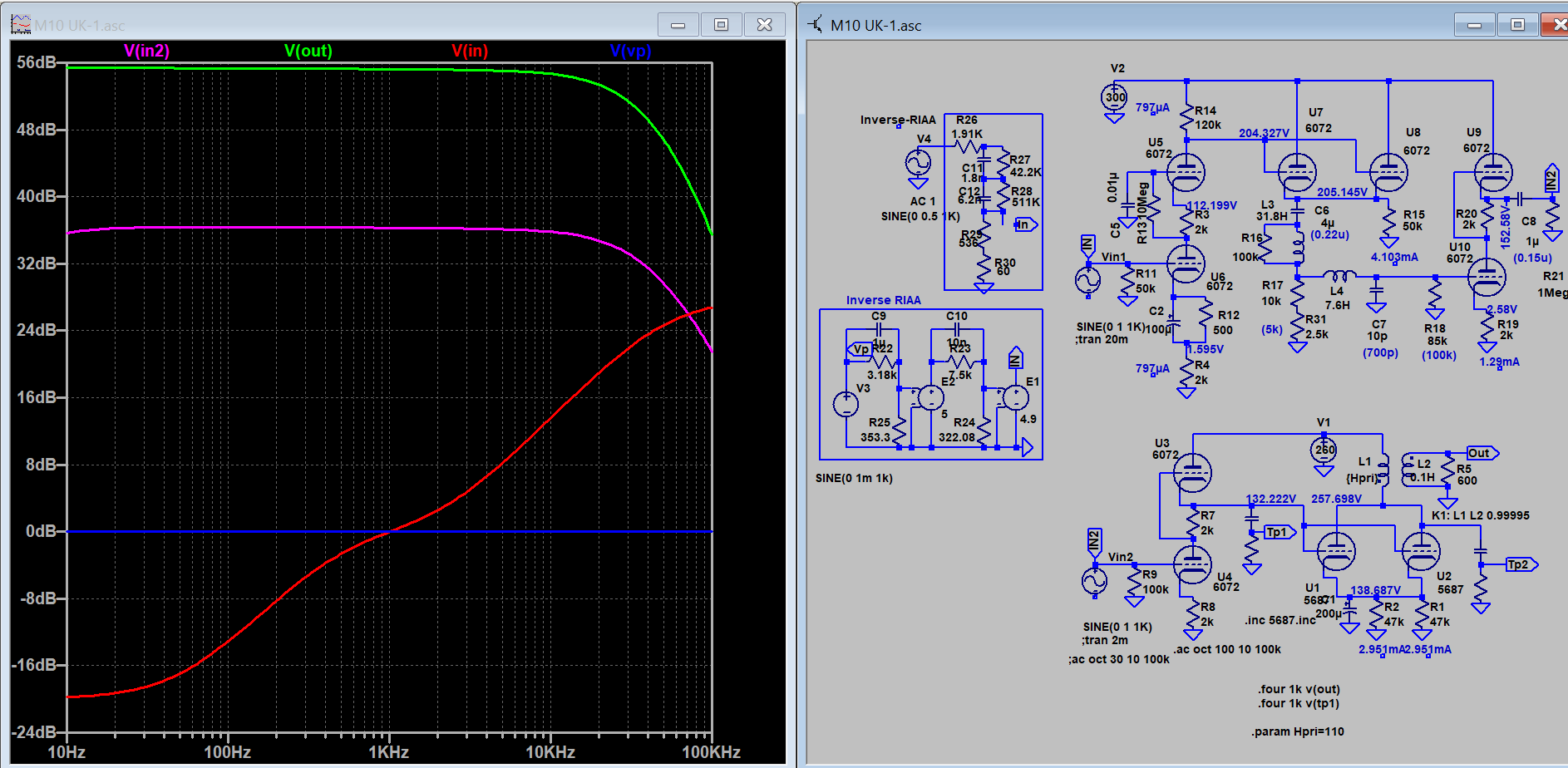
Task: Click the -24dB vertical axis label
Action: tap(34, 732)
